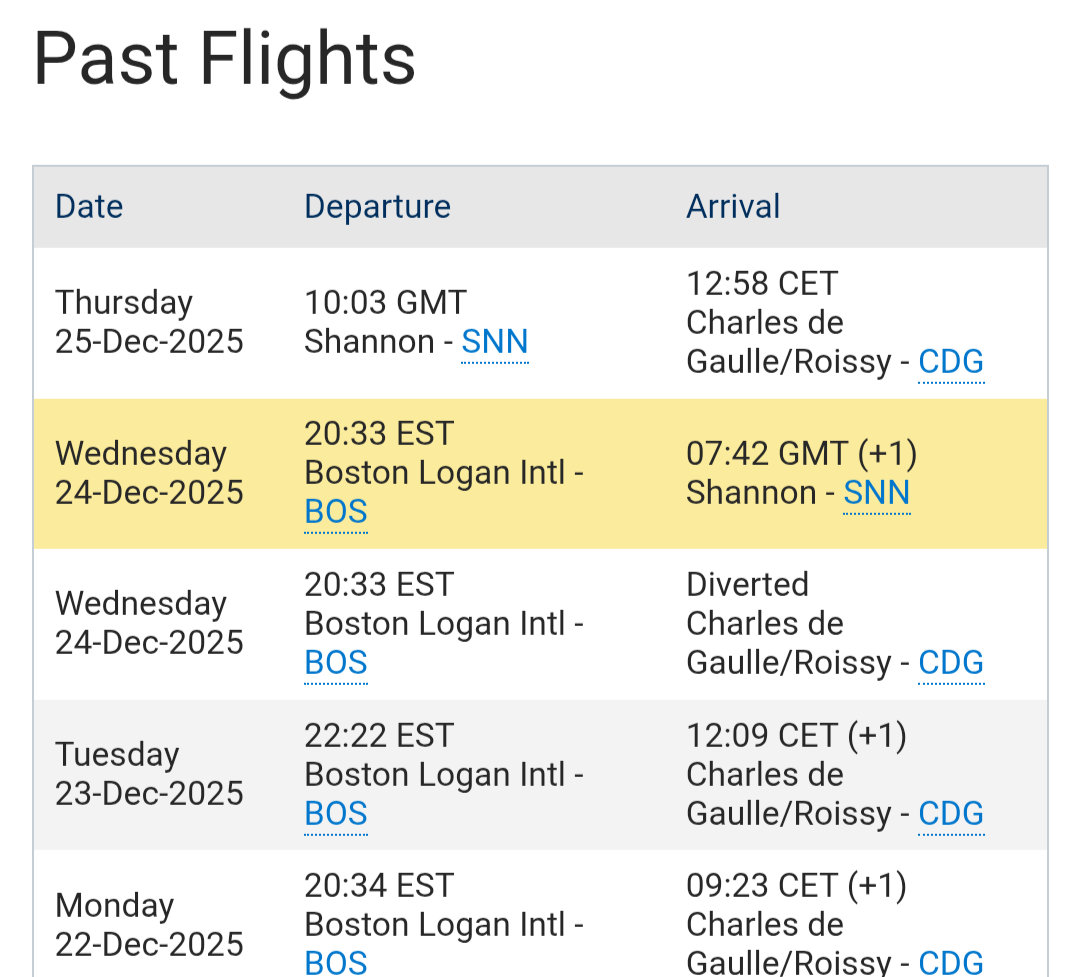Viewport: 1080px width, 977px height.
Task: Click the Diverted status text
Action: coord(747,584)
